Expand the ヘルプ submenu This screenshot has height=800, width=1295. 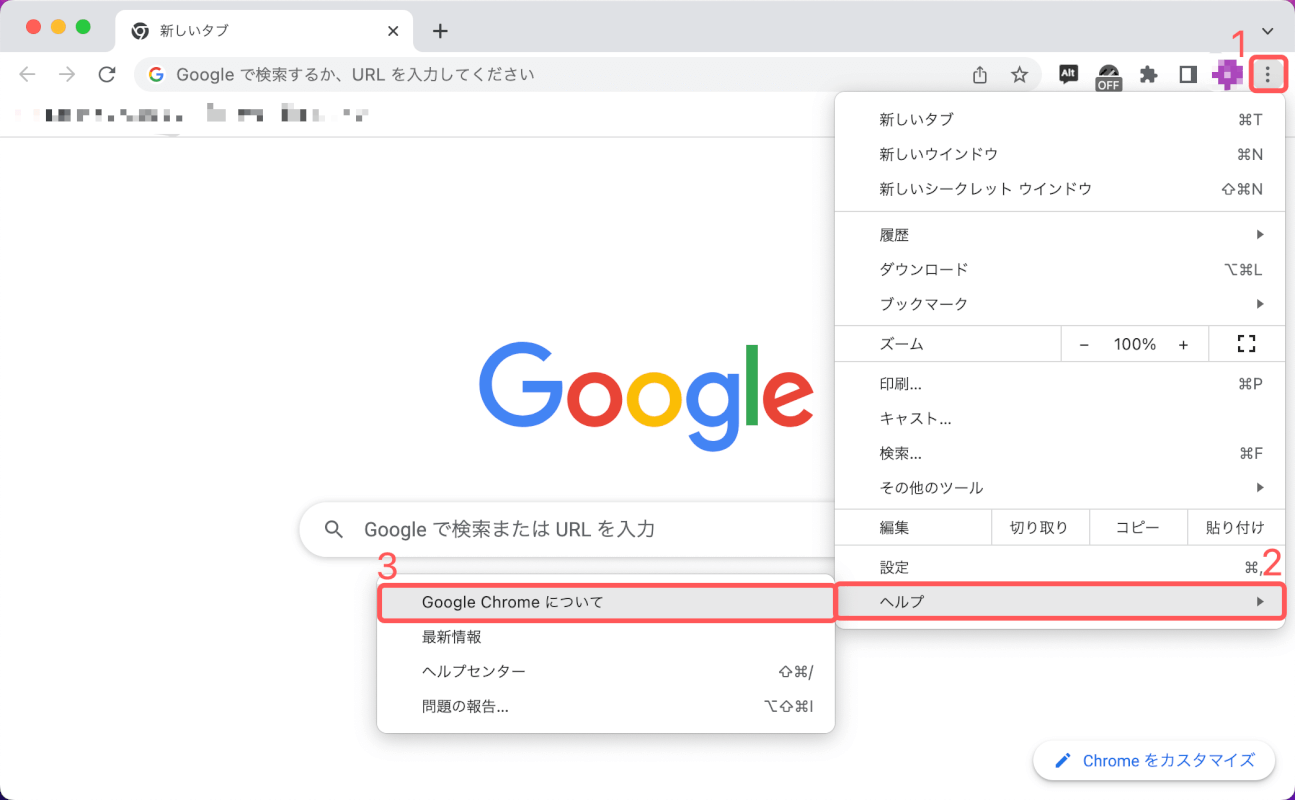(x=1060, y=602)
